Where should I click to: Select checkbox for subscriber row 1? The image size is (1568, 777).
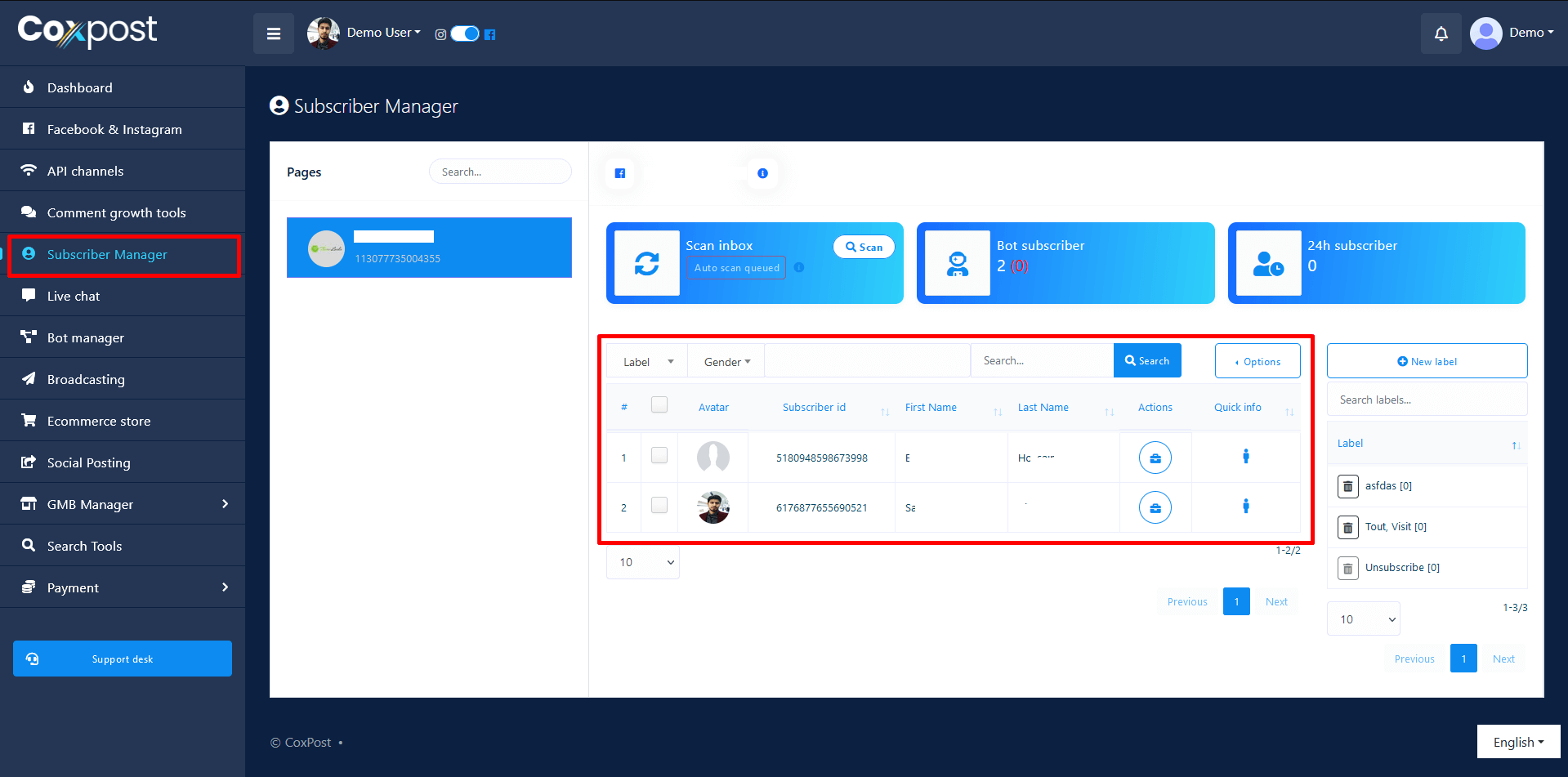(659, 456)
